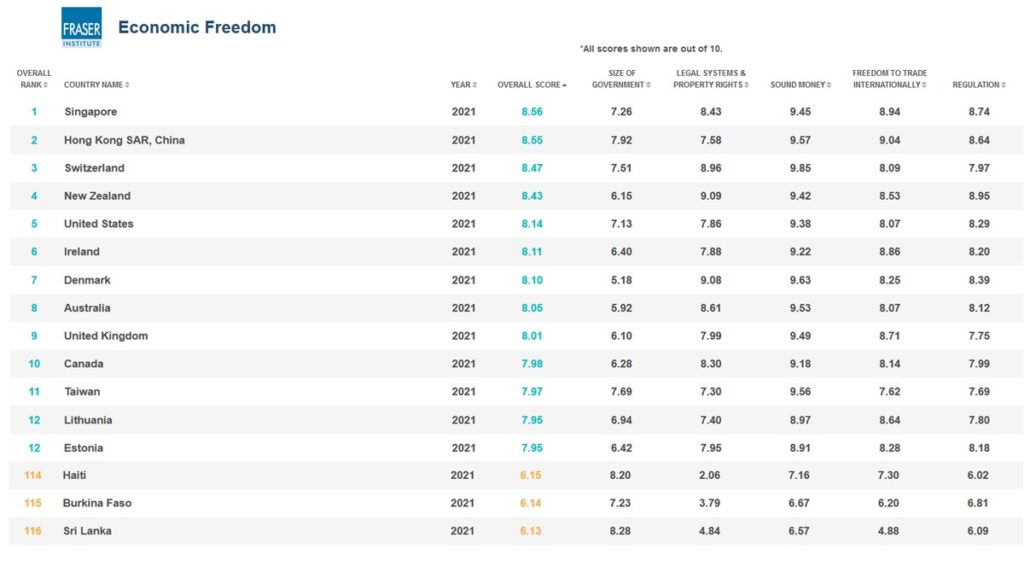Click the Economic Freedom page title
Image resolution: width=1024 pixels, height=578 pixels.
(x=197, y=27)
